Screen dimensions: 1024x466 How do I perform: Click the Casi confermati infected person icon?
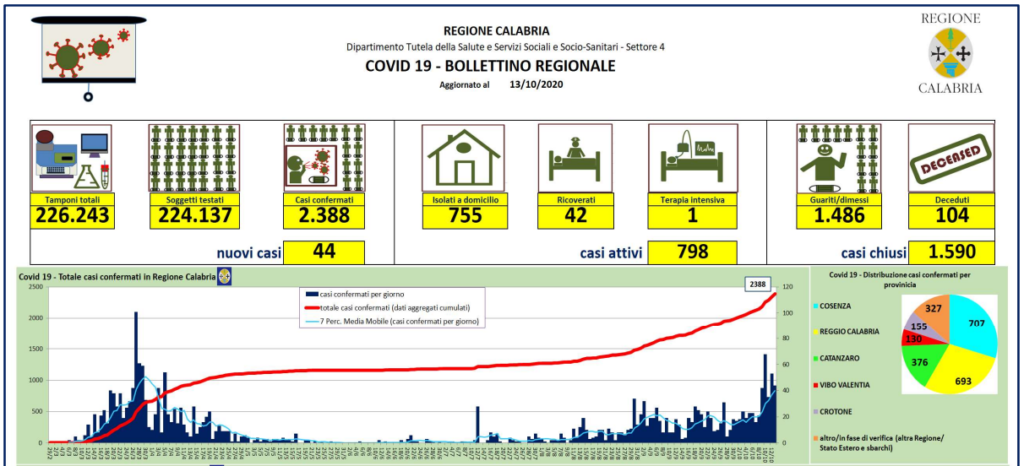[323, 158]
